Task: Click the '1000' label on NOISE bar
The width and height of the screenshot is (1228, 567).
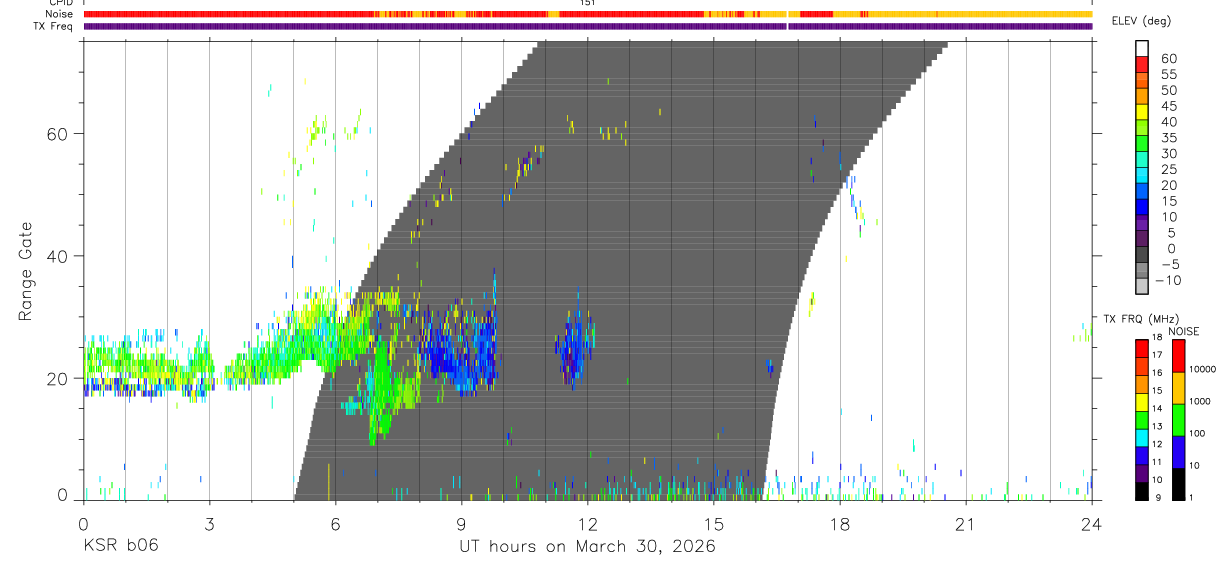Action: point(1201,401)
